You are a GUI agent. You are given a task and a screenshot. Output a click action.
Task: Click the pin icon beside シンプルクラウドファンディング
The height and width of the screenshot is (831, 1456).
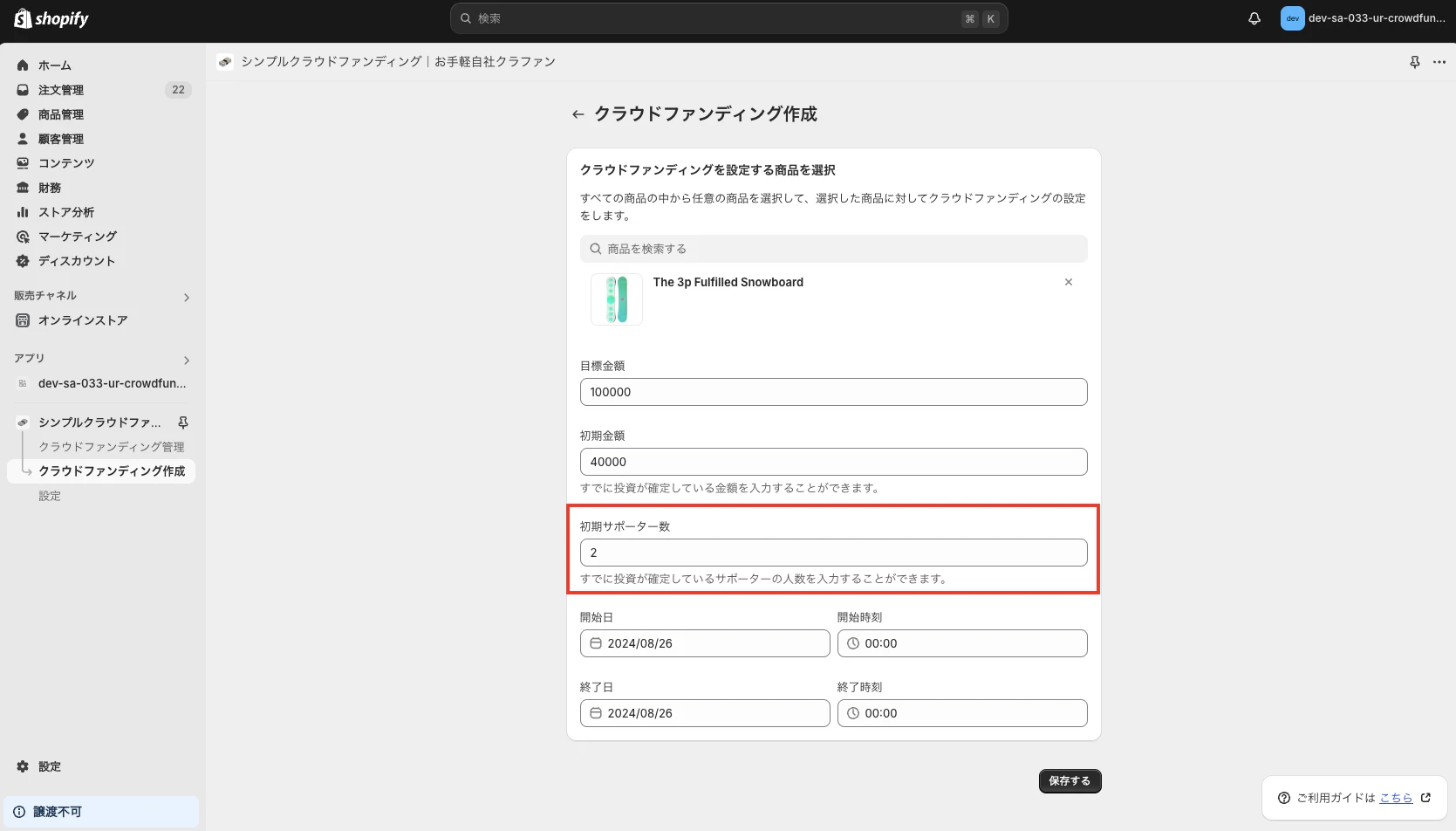pos(182,422)
